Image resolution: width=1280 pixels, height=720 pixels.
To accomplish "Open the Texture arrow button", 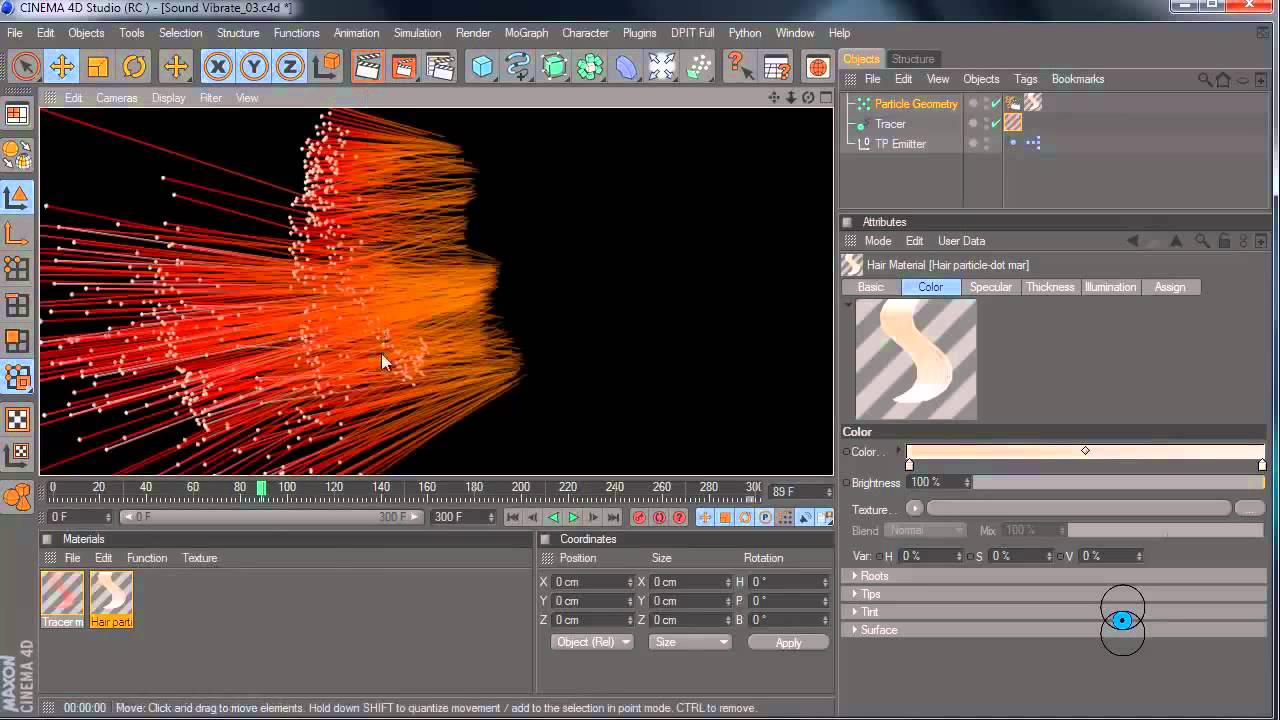I will pos(914,508).
